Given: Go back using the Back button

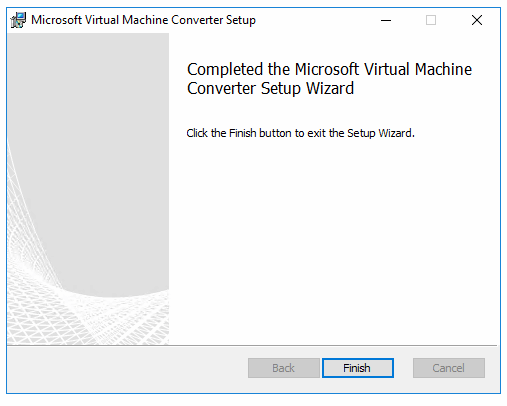Looking at the screenshot, I should [x=284, y=368].
